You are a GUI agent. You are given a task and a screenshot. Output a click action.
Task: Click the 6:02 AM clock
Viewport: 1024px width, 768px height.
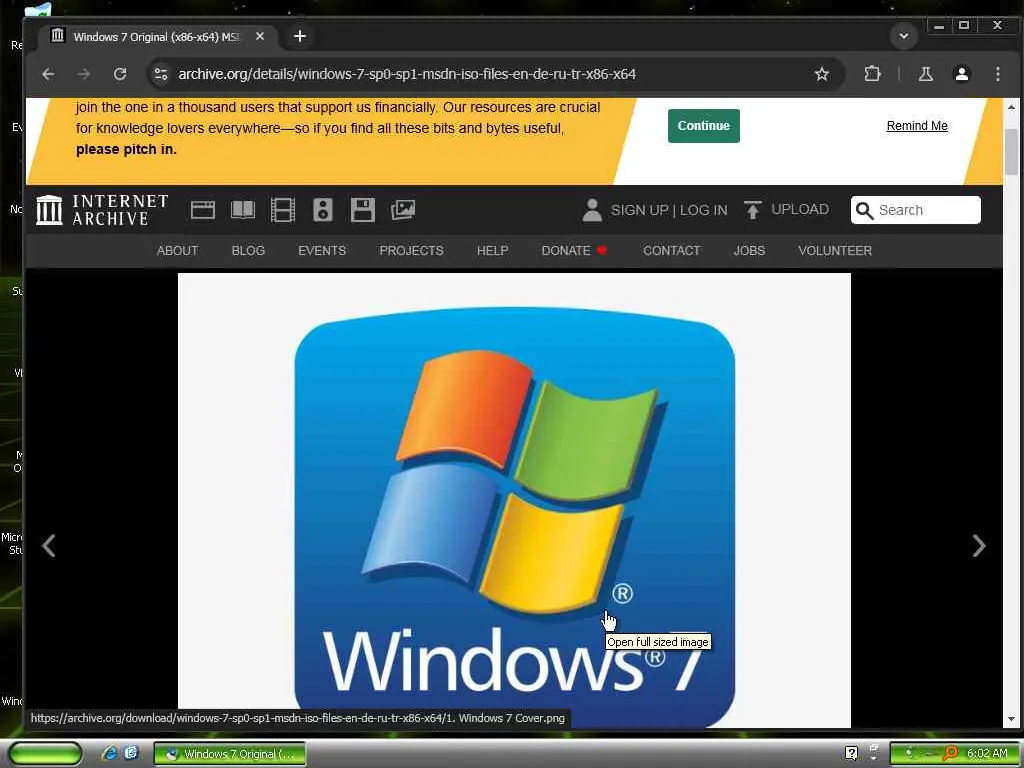pos(987,753)
